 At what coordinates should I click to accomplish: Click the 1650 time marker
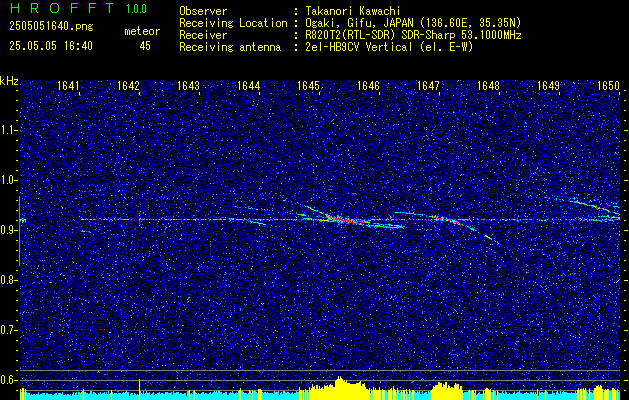pos(609,85)
